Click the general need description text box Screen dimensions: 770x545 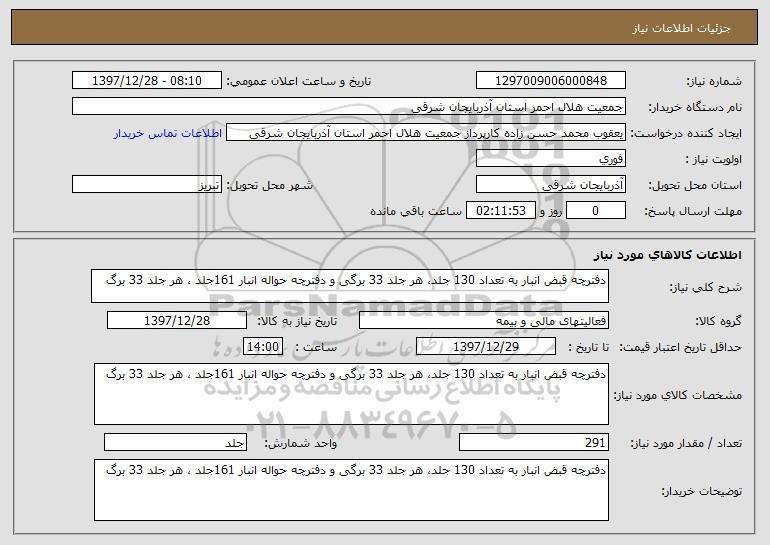350,286
